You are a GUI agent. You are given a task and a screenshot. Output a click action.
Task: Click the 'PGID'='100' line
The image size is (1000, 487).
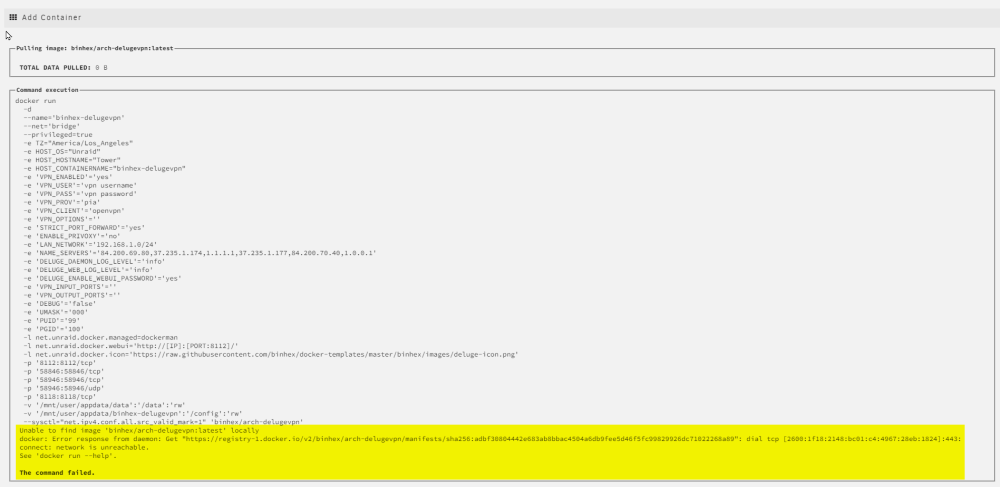[x=54, y=328]
